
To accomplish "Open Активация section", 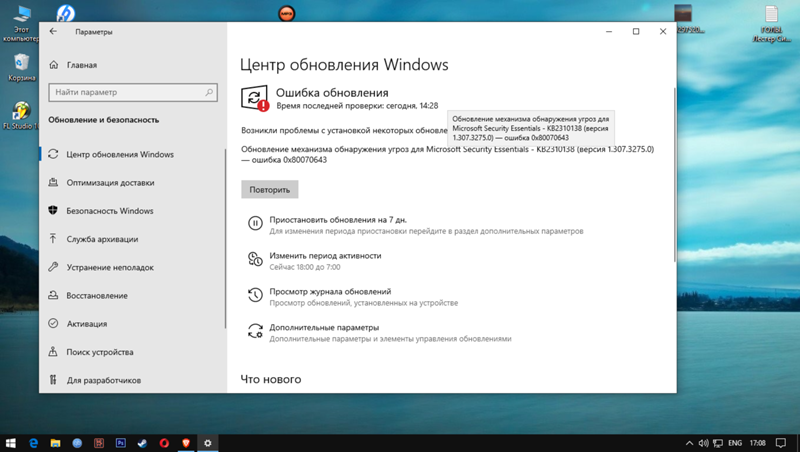I will point(87,324).
